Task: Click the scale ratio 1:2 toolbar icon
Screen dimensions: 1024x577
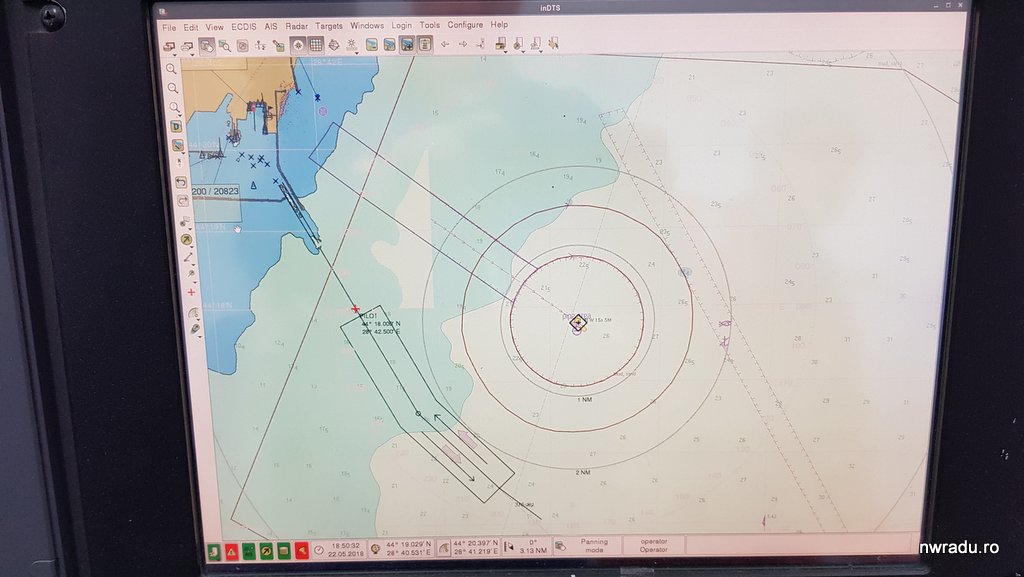Action: [260, 46]
